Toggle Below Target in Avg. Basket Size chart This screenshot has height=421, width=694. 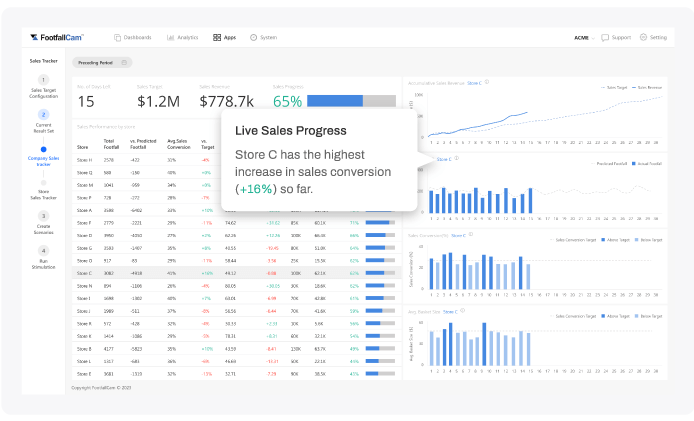(x=648, y=316)
